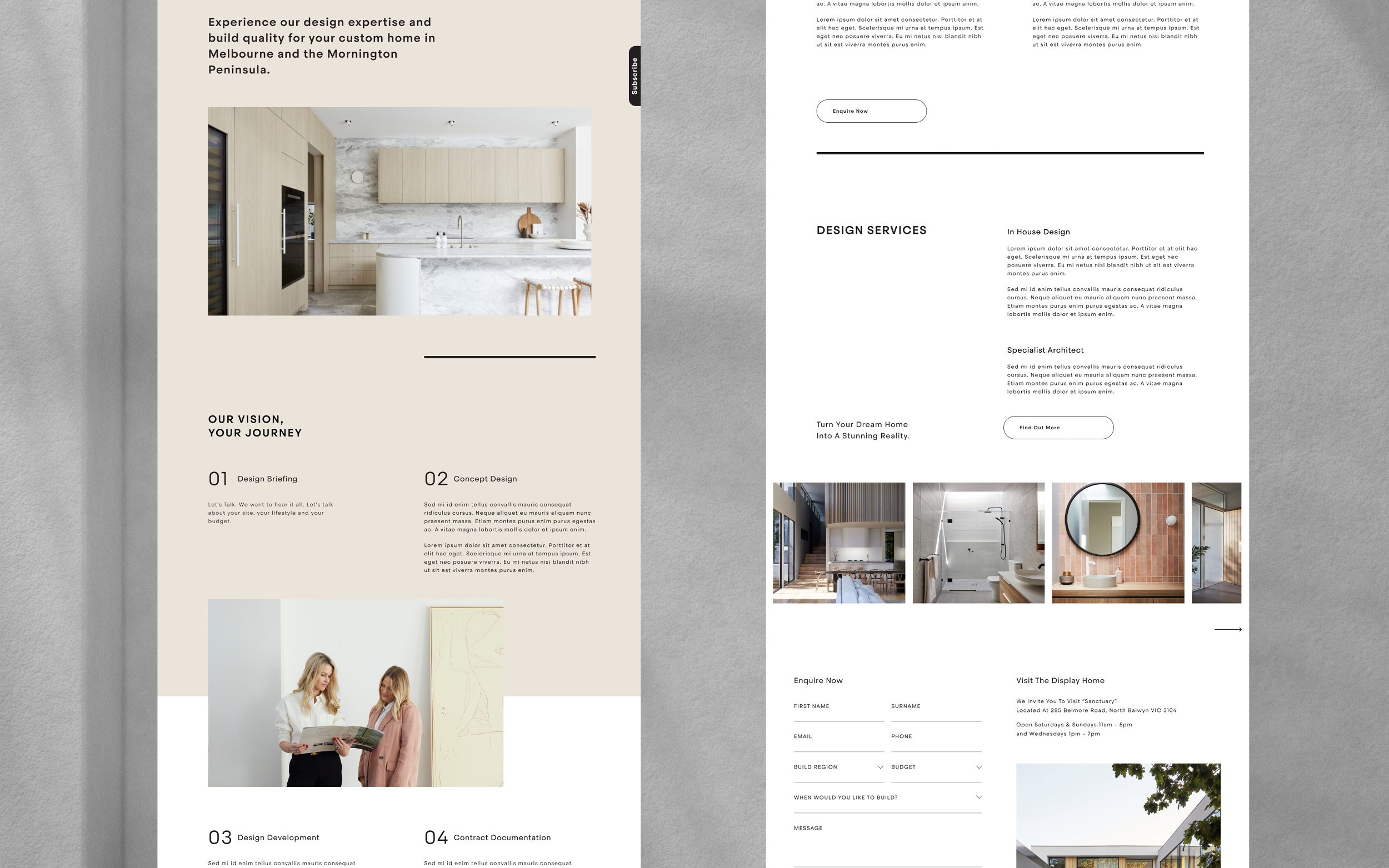
Task: Click the 'Find Out More' button
Action: click(1058, 427)
